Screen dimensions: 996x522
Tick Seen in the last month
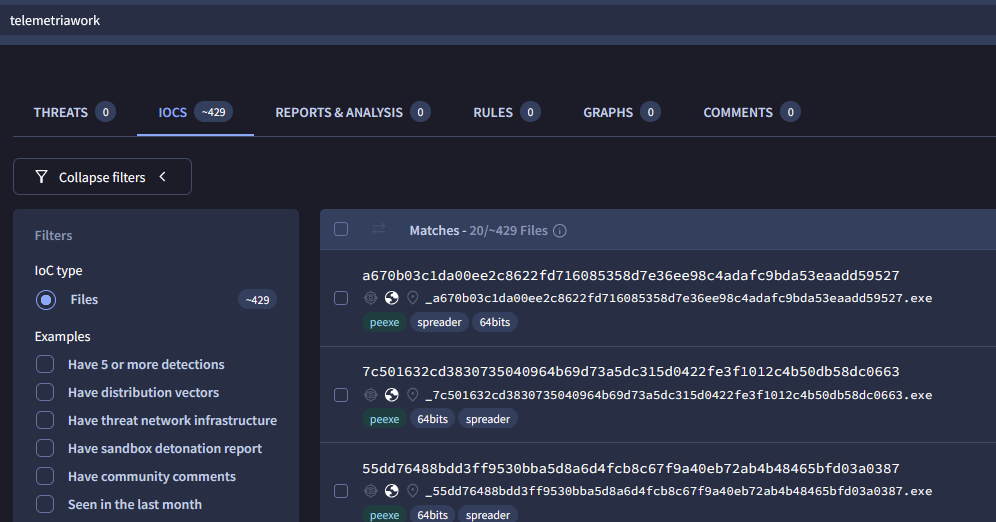click(x=45, y=504)
